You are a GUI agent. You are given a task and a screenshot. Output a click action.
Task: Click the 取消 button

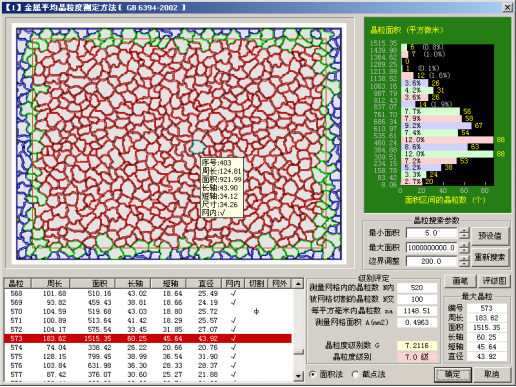[x=492, y=375]
